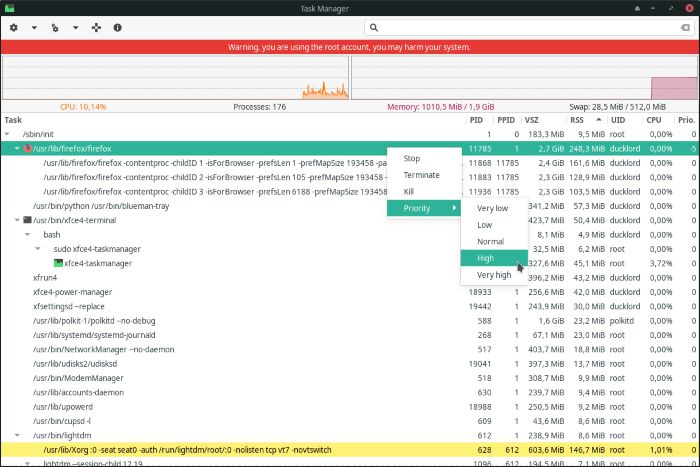This screenshot has height=467, width=700.
Task: Select the highlighted Xorg process row
Action: [x=350, y=450]
